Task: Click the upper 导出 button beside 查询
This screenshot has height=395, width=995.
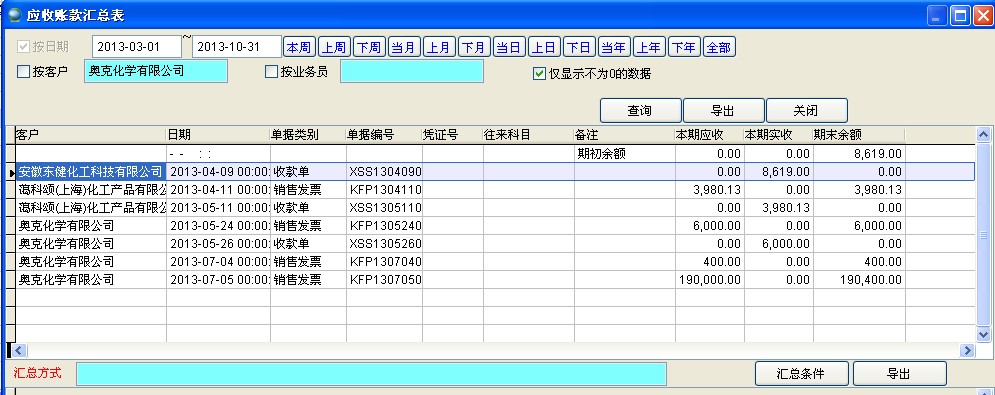Action: point(723,110)
